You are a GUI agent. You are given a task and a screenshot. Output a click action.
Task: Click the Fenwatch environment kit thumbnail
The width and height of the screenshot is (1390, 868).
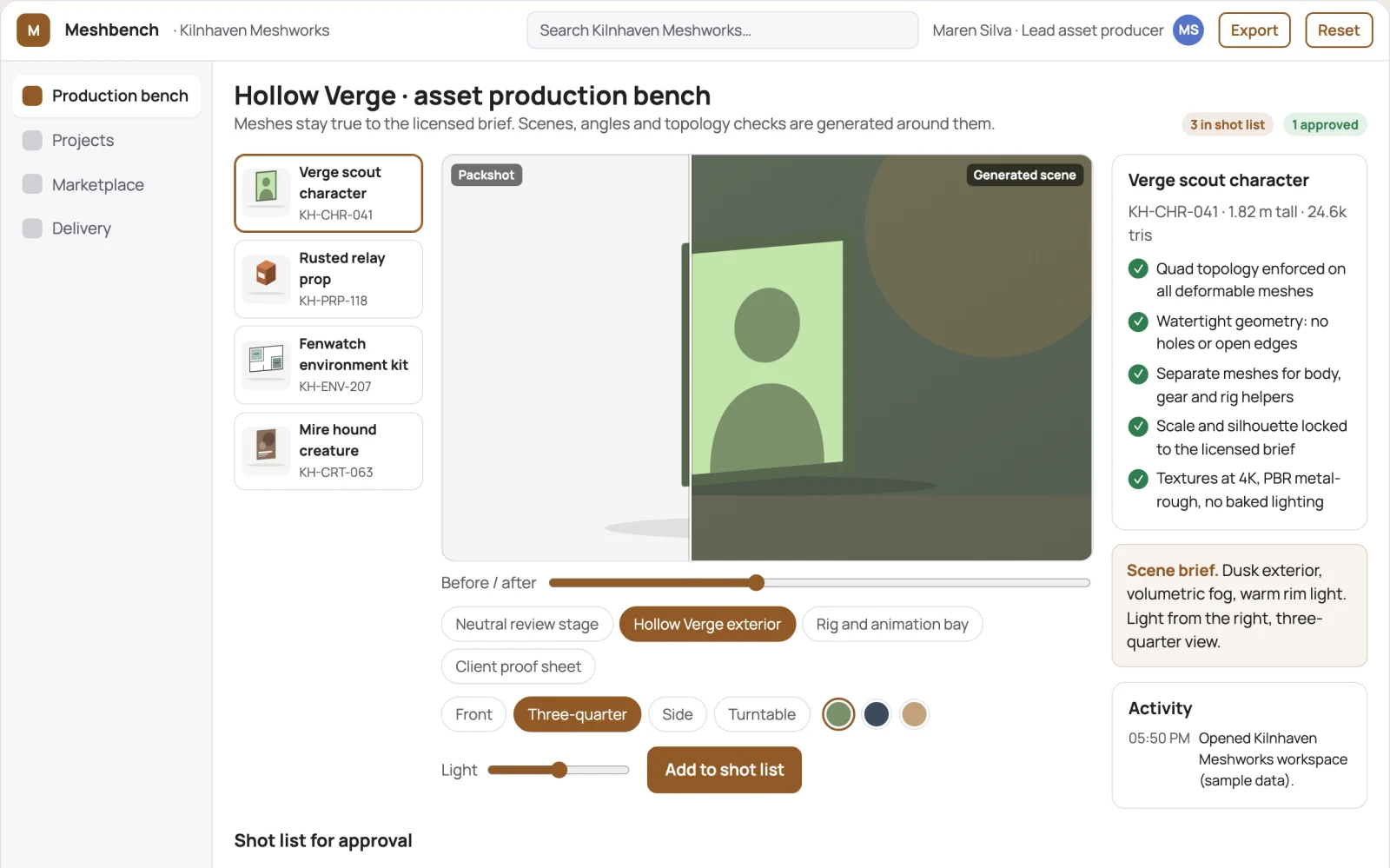(x=267, y=365)
